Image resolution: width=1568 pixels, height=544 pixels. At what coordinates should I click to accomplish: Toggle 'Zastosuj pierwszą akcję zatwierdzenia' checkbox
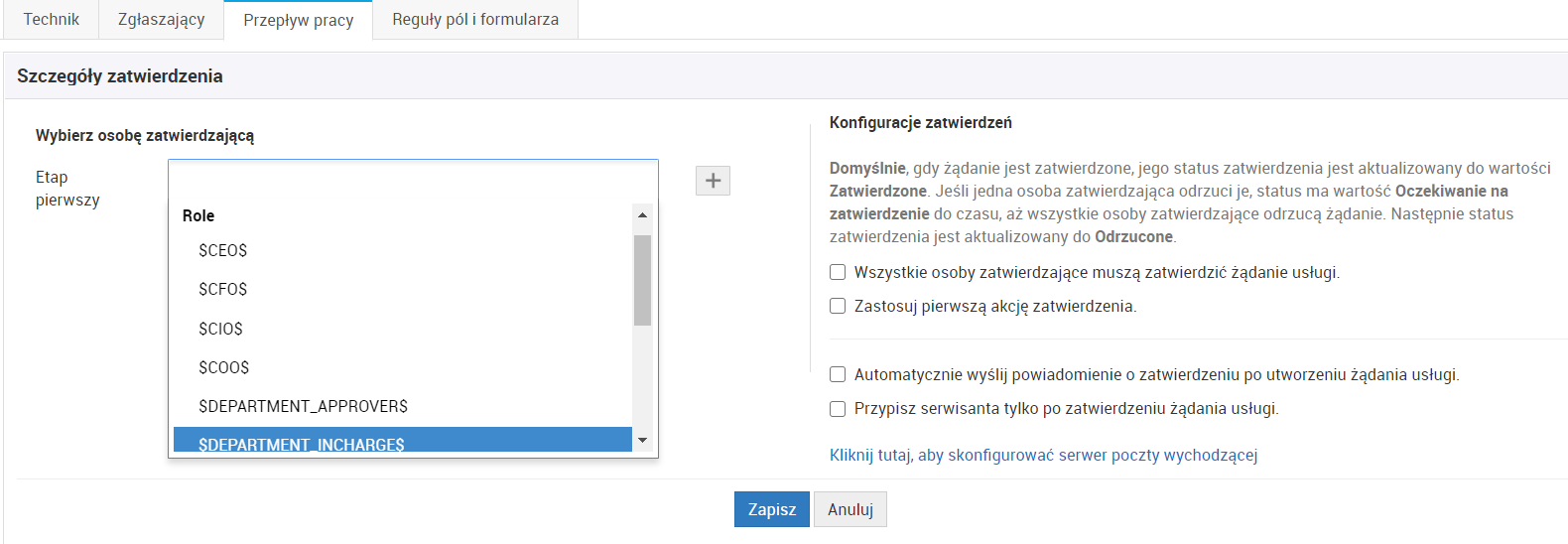(838, 306)
